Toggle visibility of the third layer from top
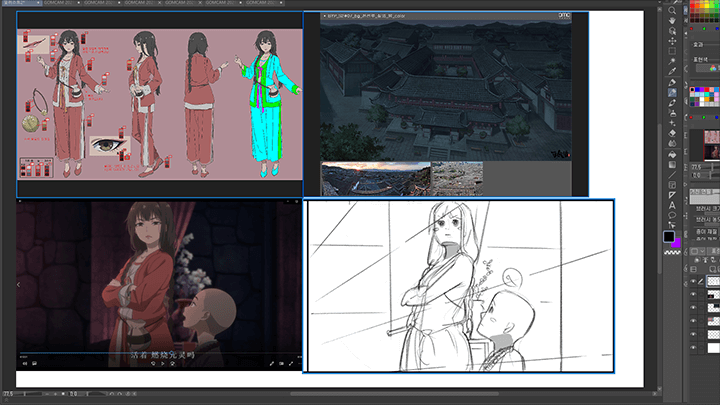This screenshot has height=405, width=720. (693, 308)
